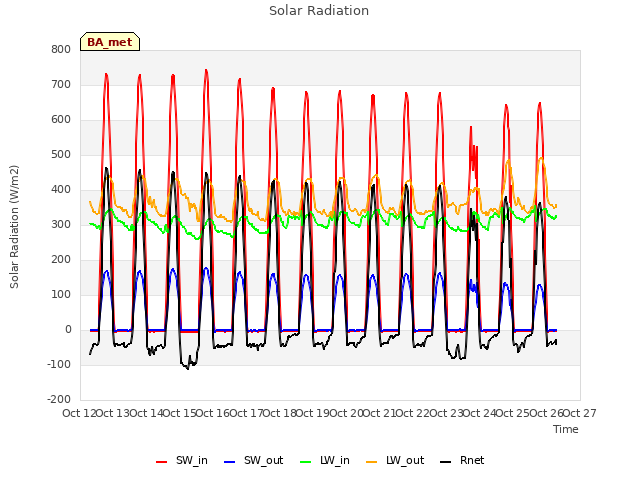Click the black Rnet legend swatch
Viewport: 640px width, 480px height.
point(446,462)
